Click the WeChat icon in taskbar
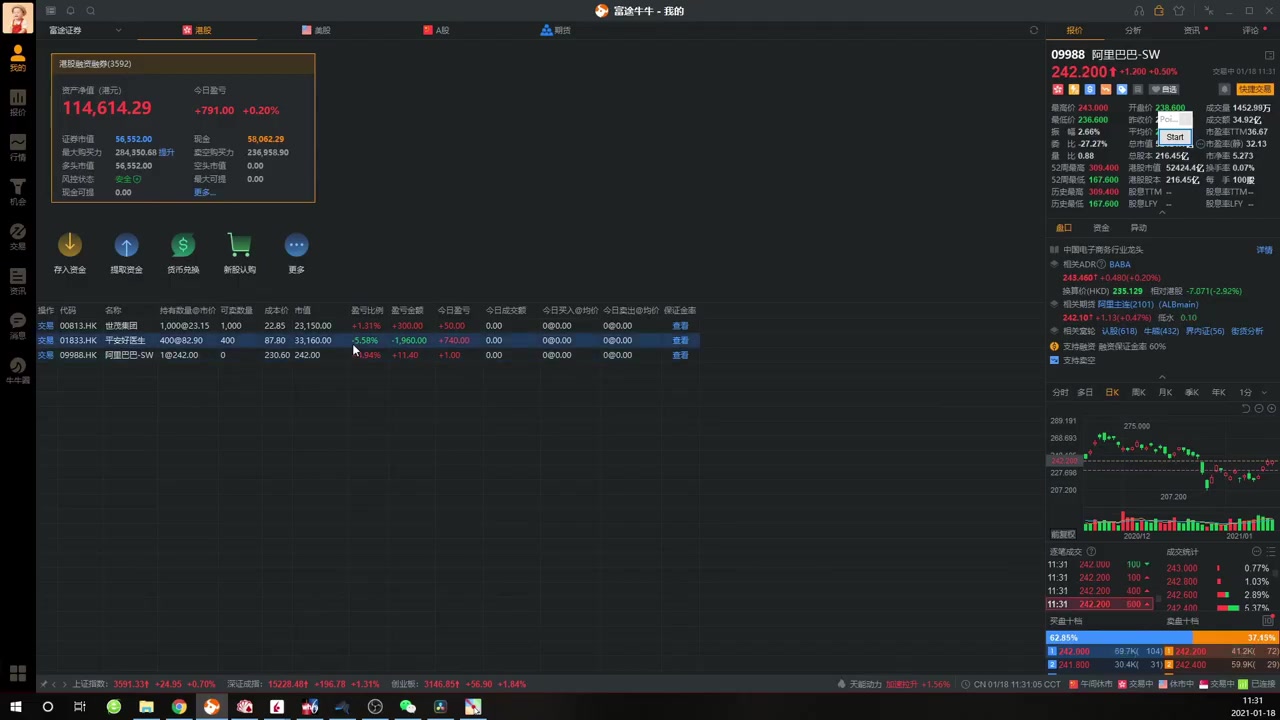This screenshot has width=1280, height=720. click(407, 707)
